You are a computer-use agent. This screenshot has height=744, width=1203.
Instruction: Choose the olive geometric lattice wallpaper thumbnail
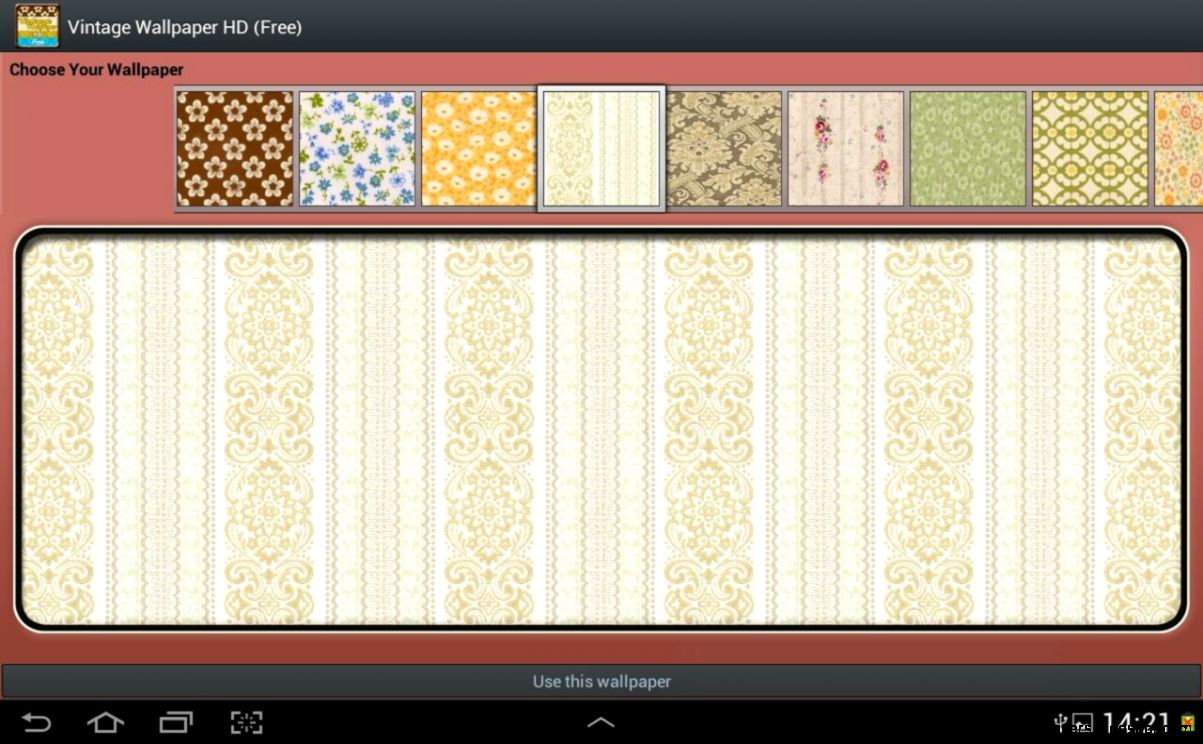(x=1090, y=149)
